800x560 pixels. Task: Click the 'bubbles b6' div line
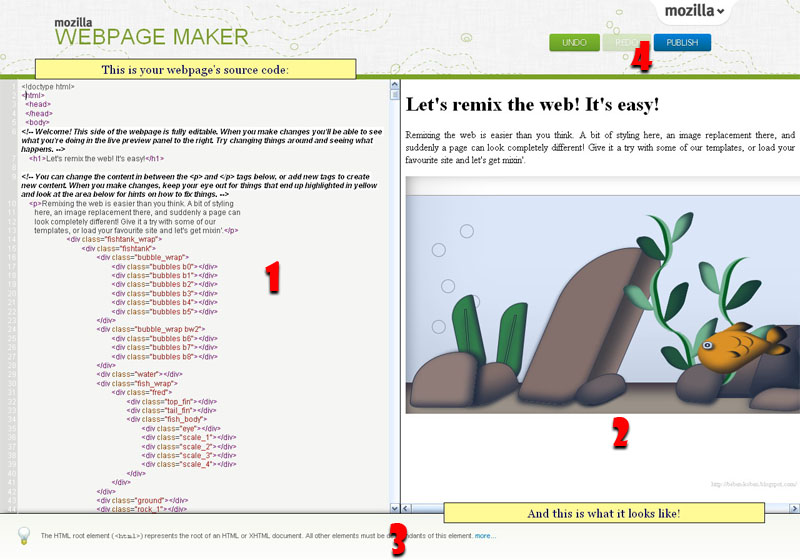click(x=165, y=339)
